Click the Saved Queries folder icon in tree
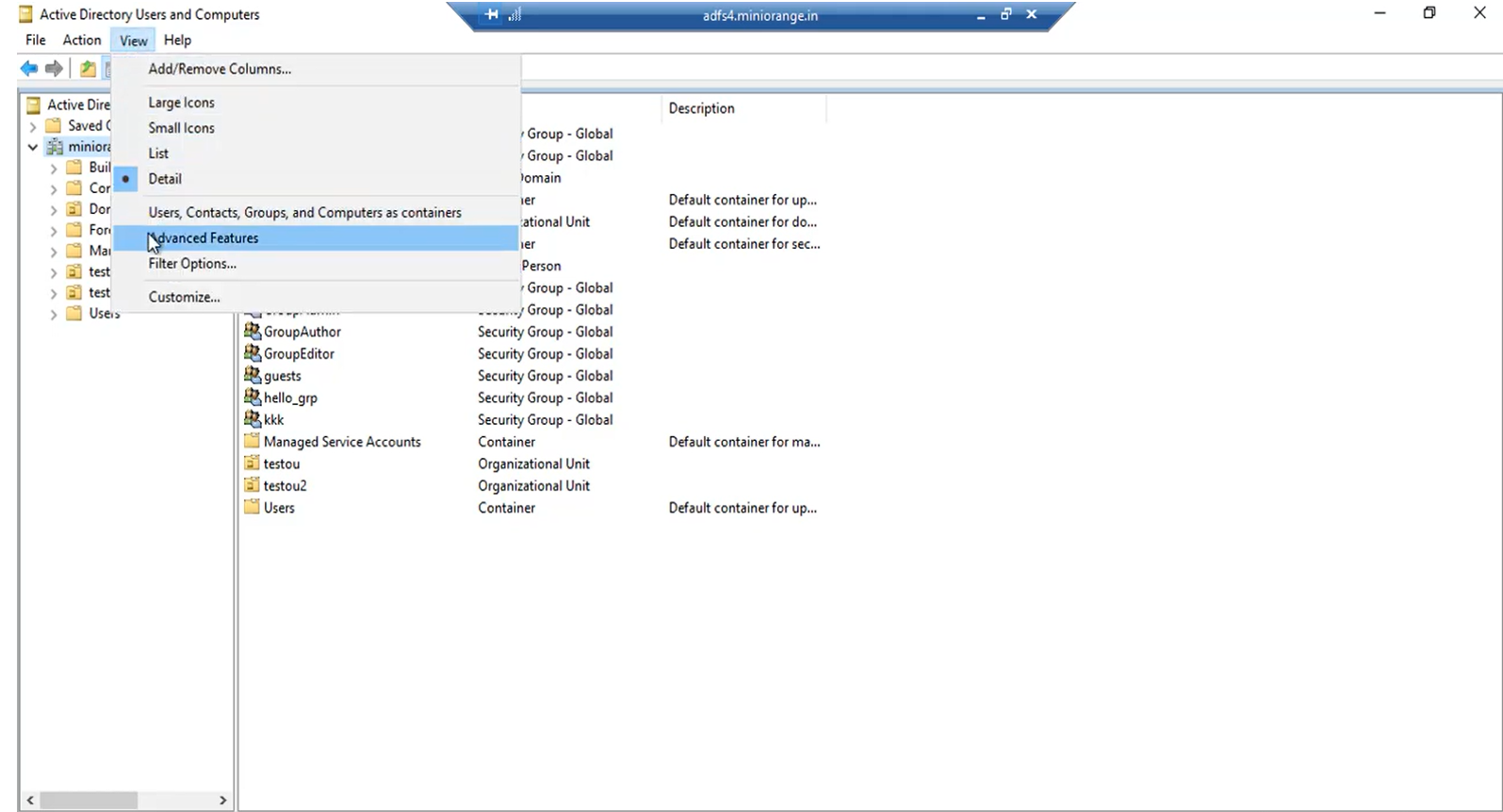1503x812 pixels. pyautogui.click(x=54, y=125)
